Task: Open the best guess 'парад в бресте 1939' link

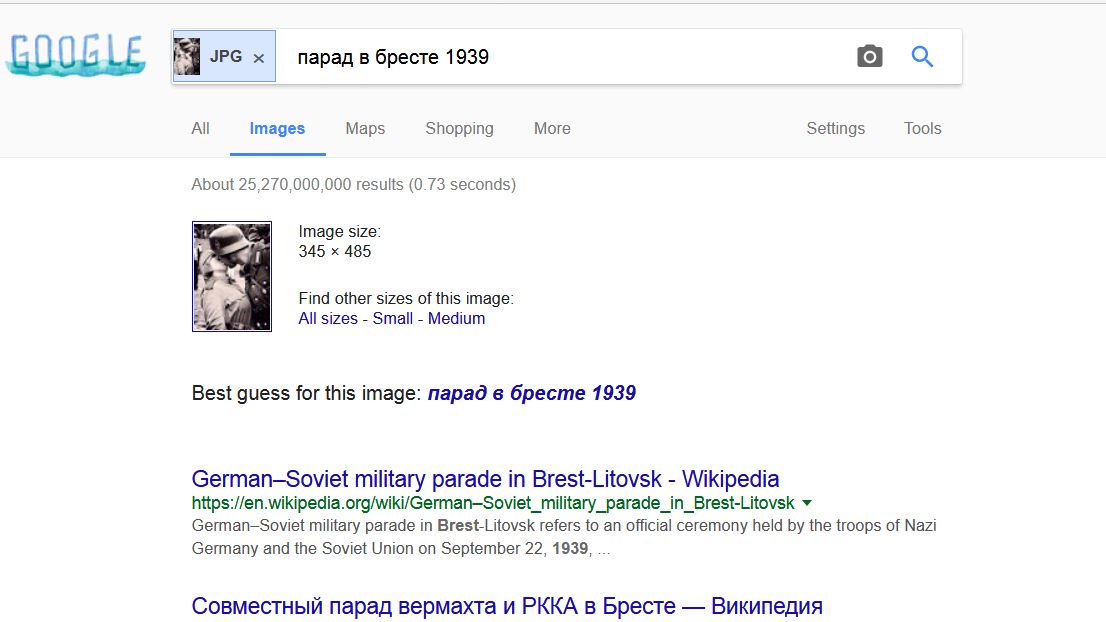Action: (532, 393)
